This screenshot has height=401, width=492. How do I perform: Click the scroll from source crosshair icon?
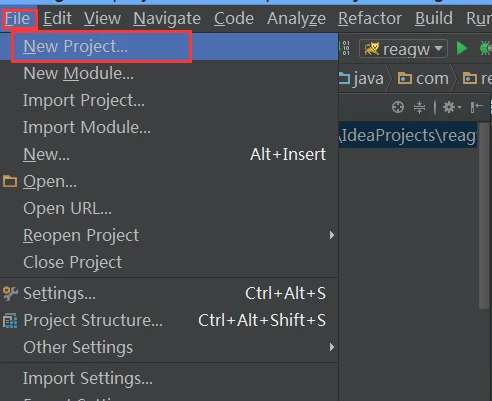click(398, 107)
